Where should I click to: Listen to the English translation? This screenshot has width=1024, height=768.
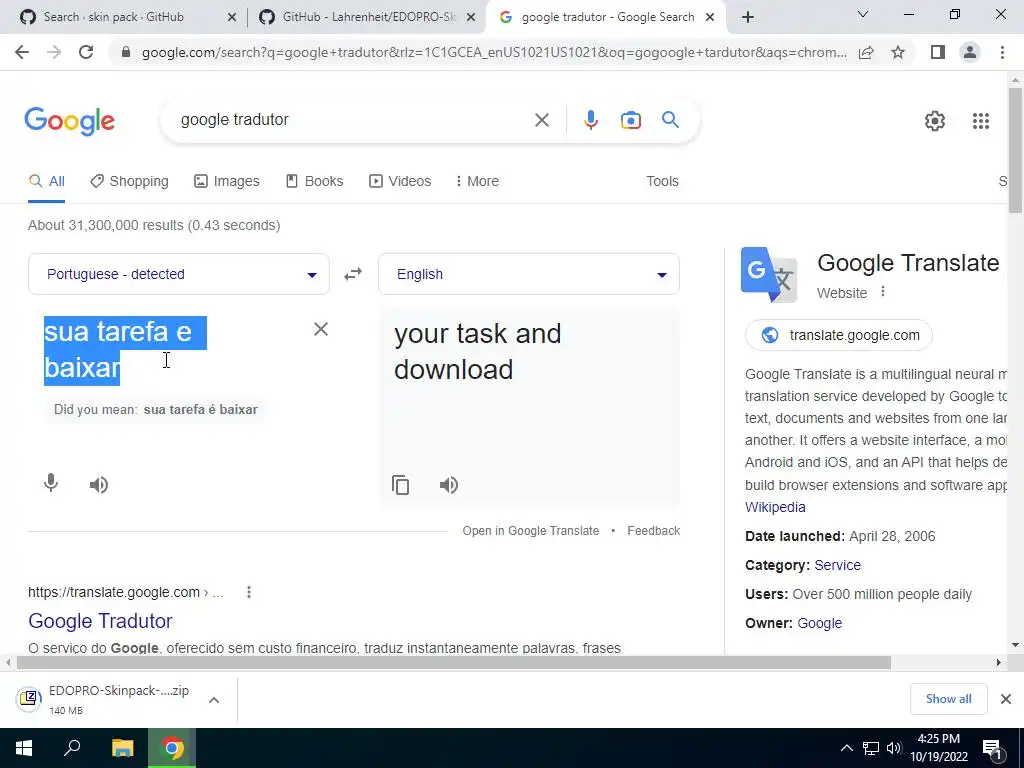tap(449, 485)
